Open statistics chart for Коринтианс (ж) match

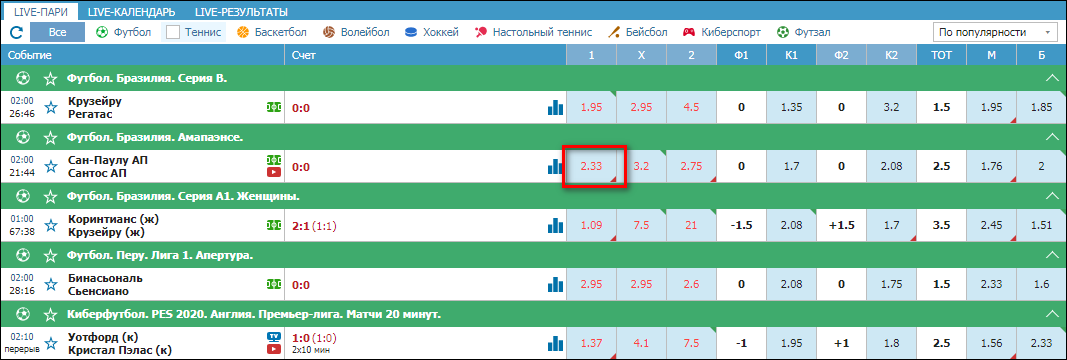pos(556,225)
